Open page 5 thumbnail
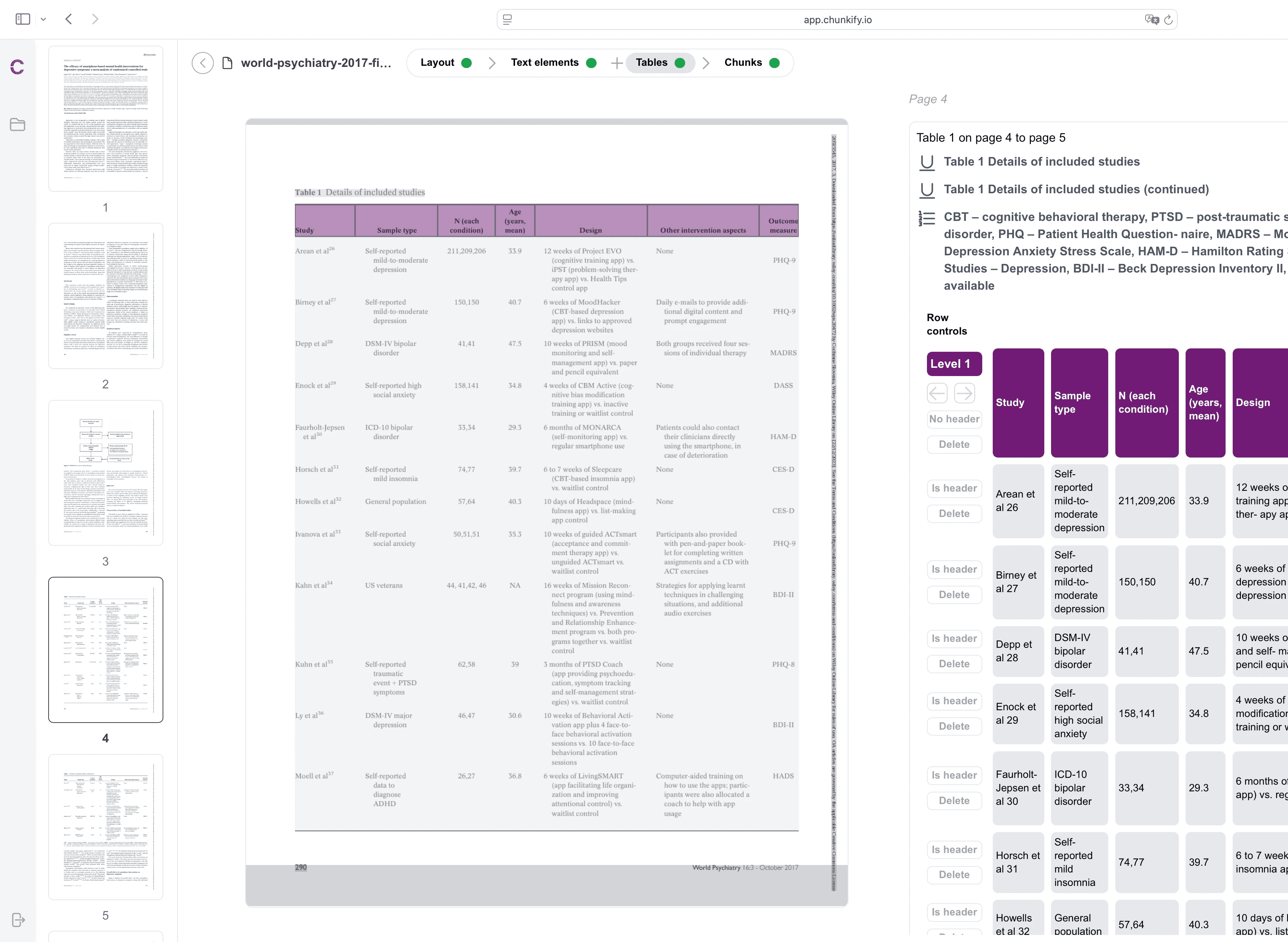Viewport: 1288px width, 942px height. (x=105, y=827)
